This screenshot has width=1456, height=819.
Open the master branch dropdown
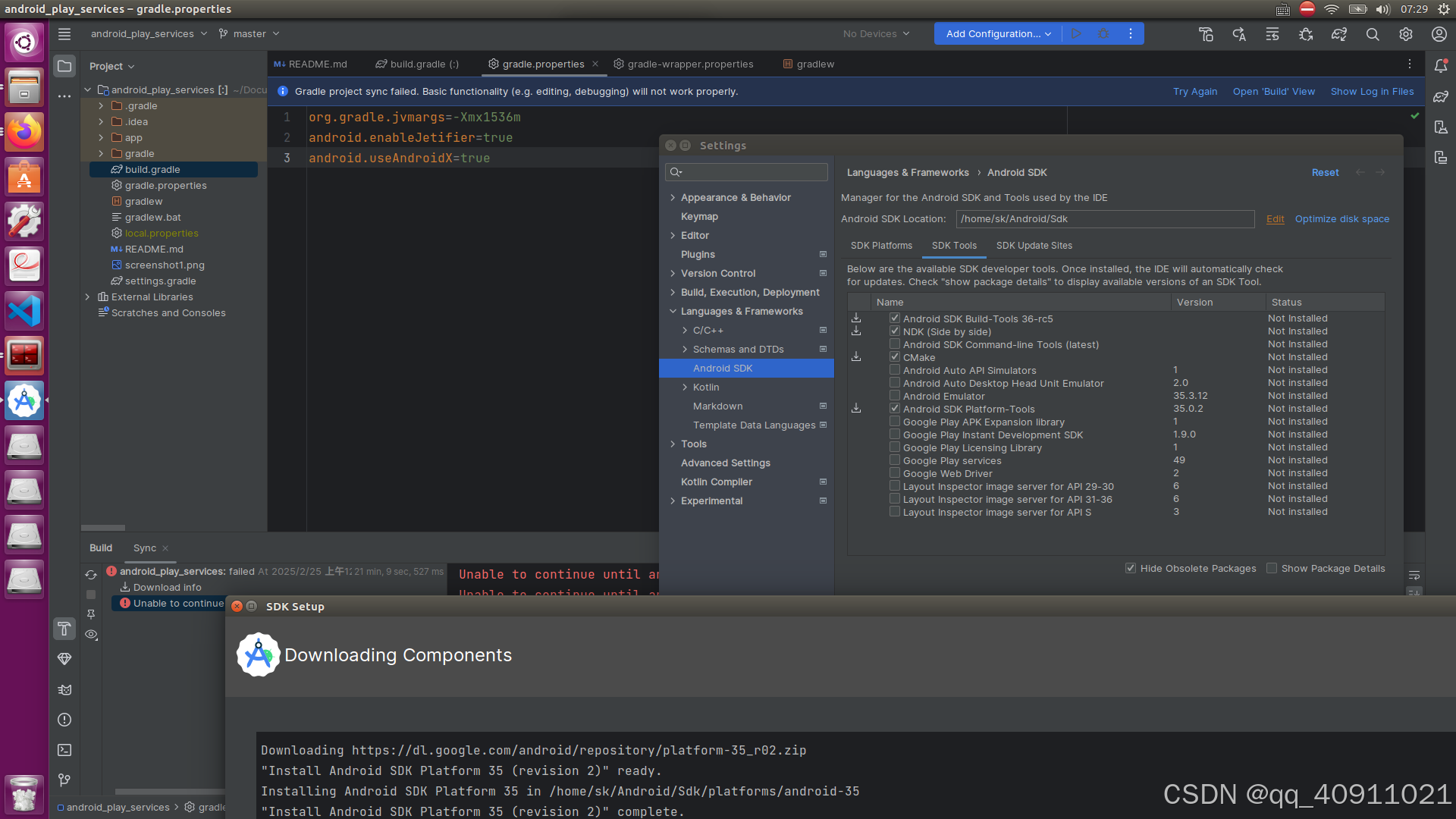249,33
